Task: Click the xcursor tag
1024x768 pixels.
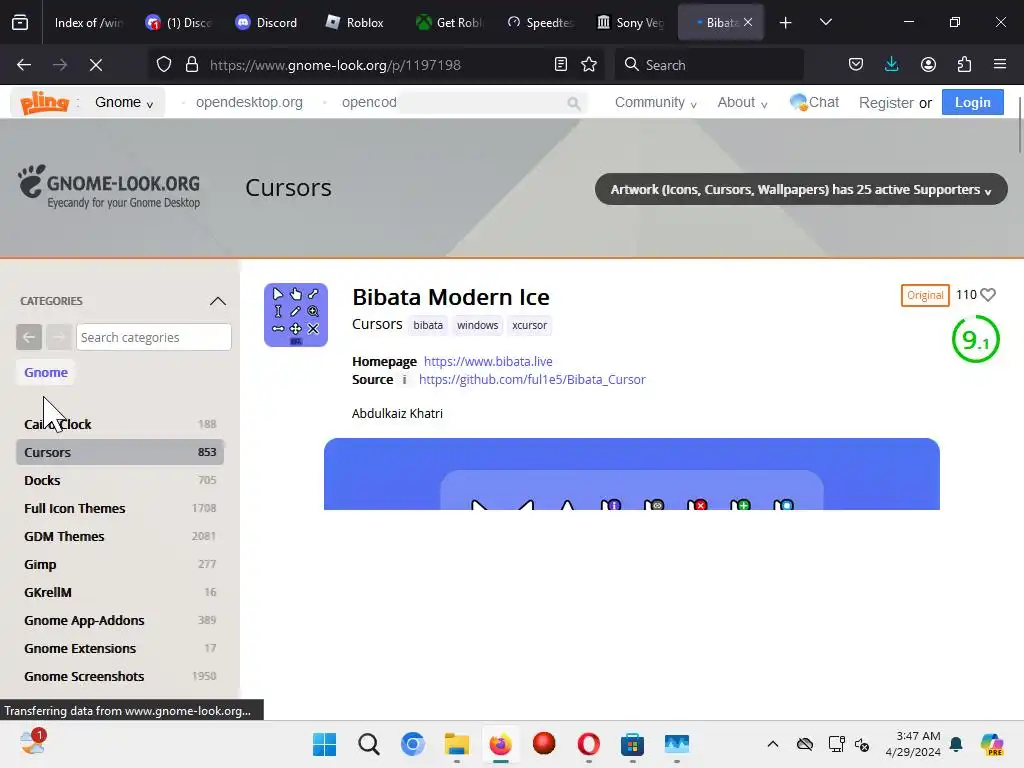Action: (529, 325)
